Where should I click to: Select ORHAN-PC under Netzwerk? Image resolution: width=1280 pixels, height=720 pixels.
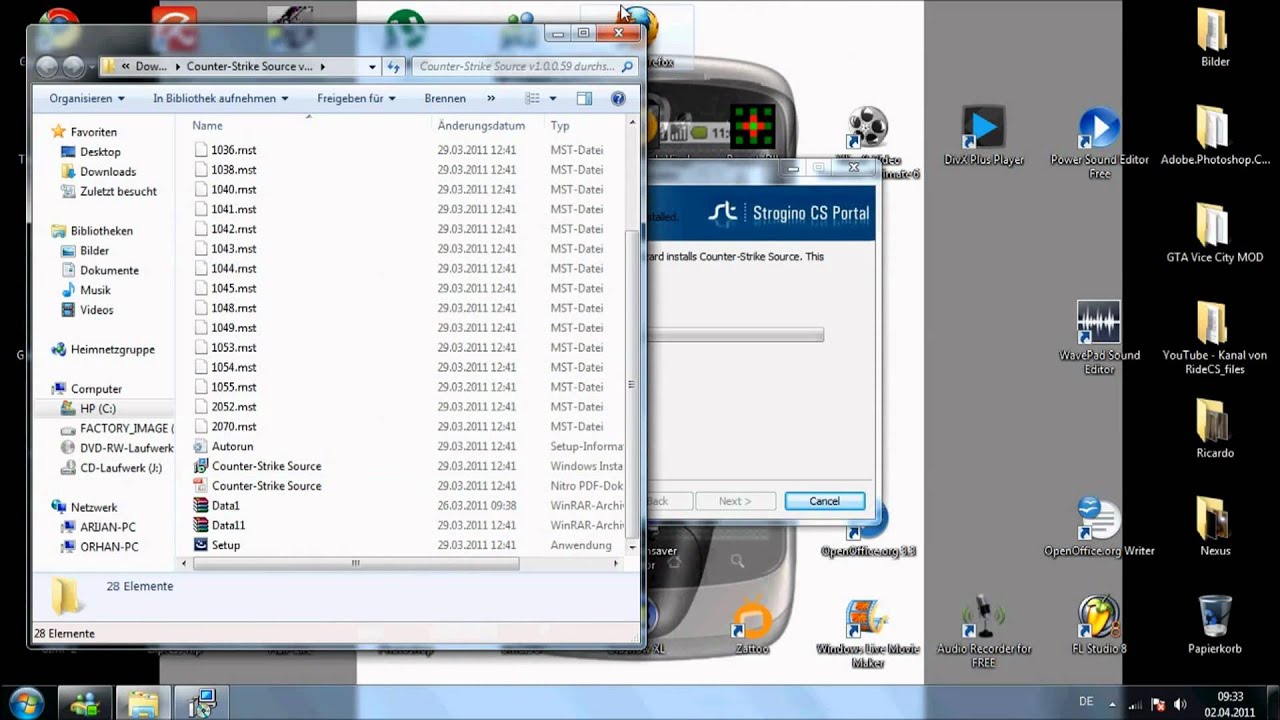coord(109,546)
